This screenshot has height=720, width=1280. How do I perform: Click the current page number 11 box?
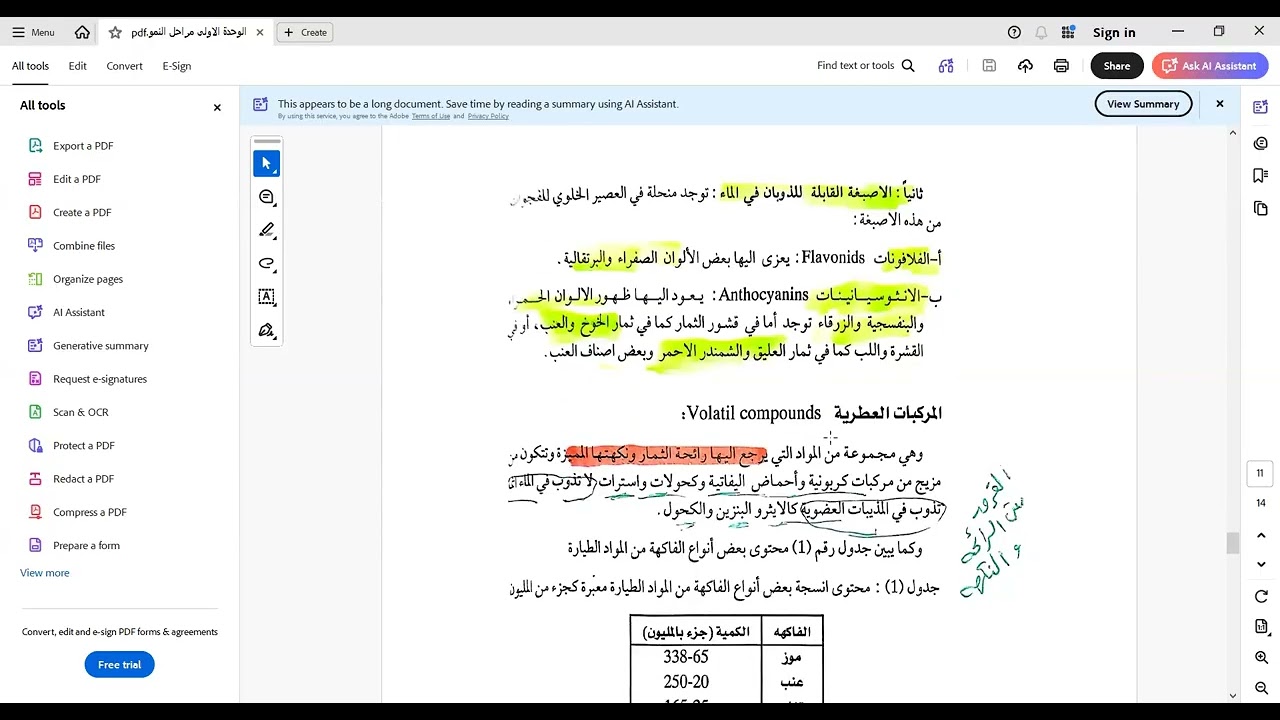point(1260,474)
